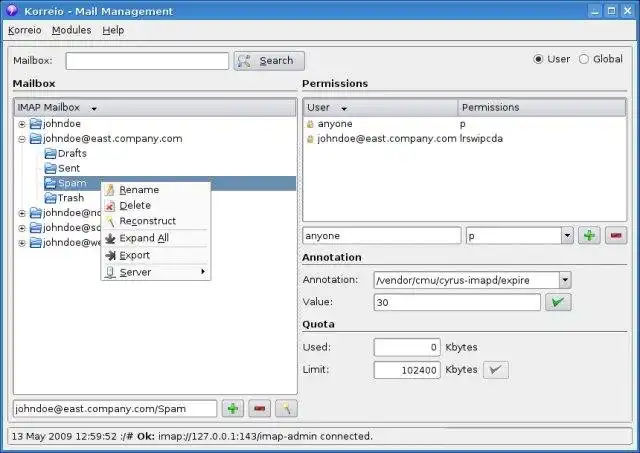Click the johndoe mailbox folder icon
Screen dimensions: 640x453
(x=36, y=124)
